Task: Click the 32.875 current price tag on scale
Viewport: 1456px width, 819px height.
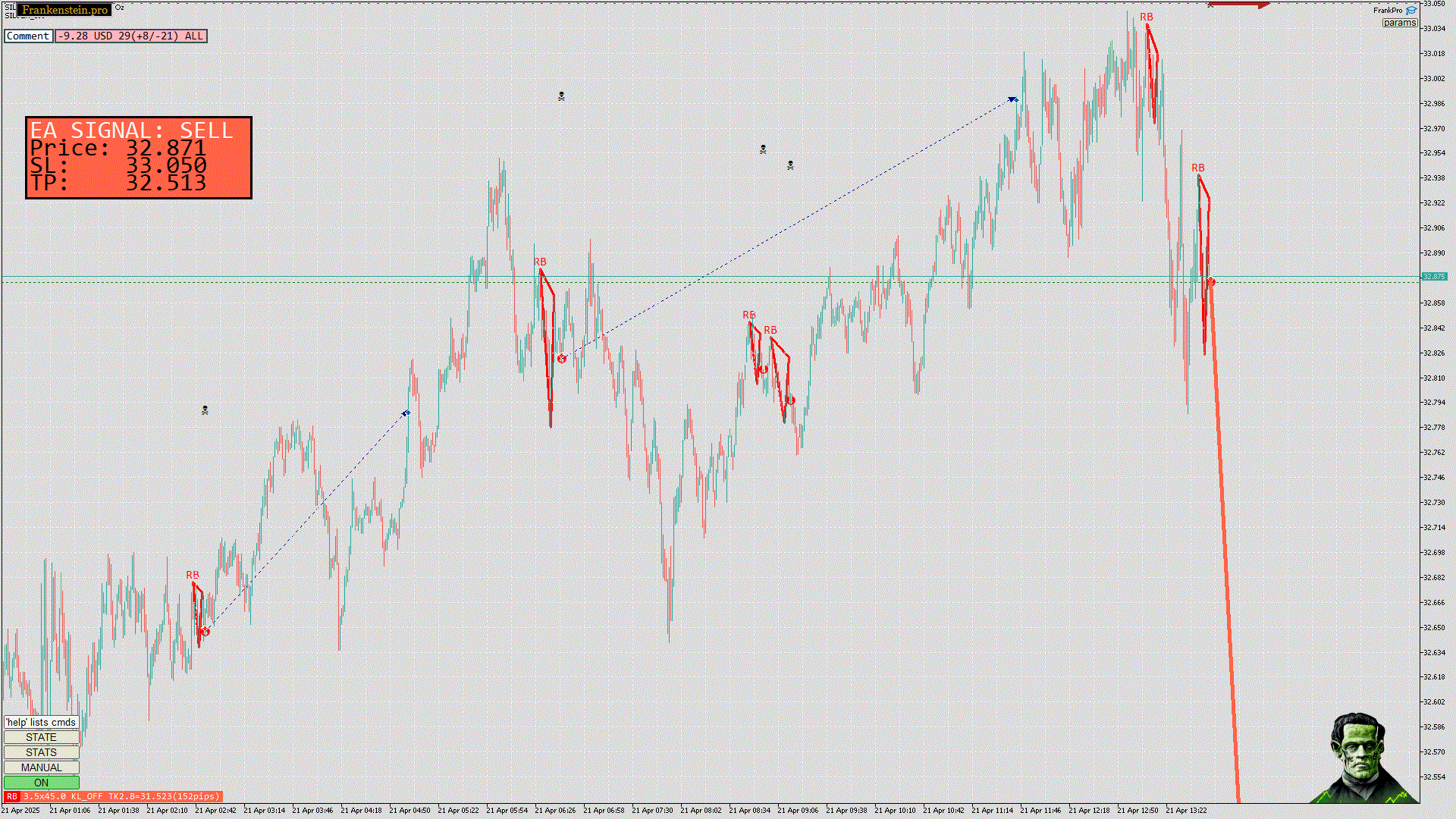Action: [x=1433, y=277]
